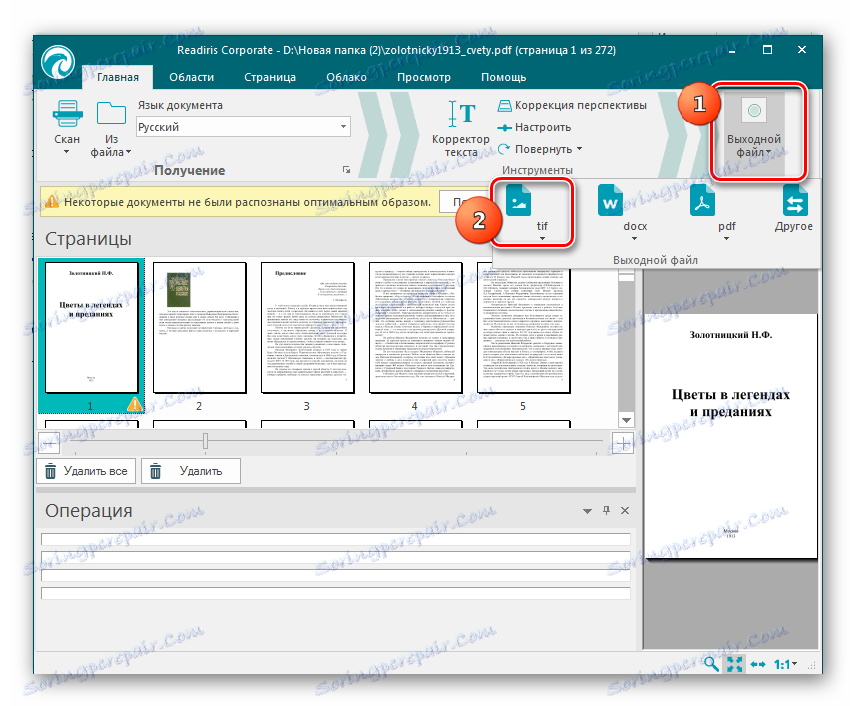Open the Другое output formats option
The height and width of the screenshot is (706, 855).
[x=794, y=207]
